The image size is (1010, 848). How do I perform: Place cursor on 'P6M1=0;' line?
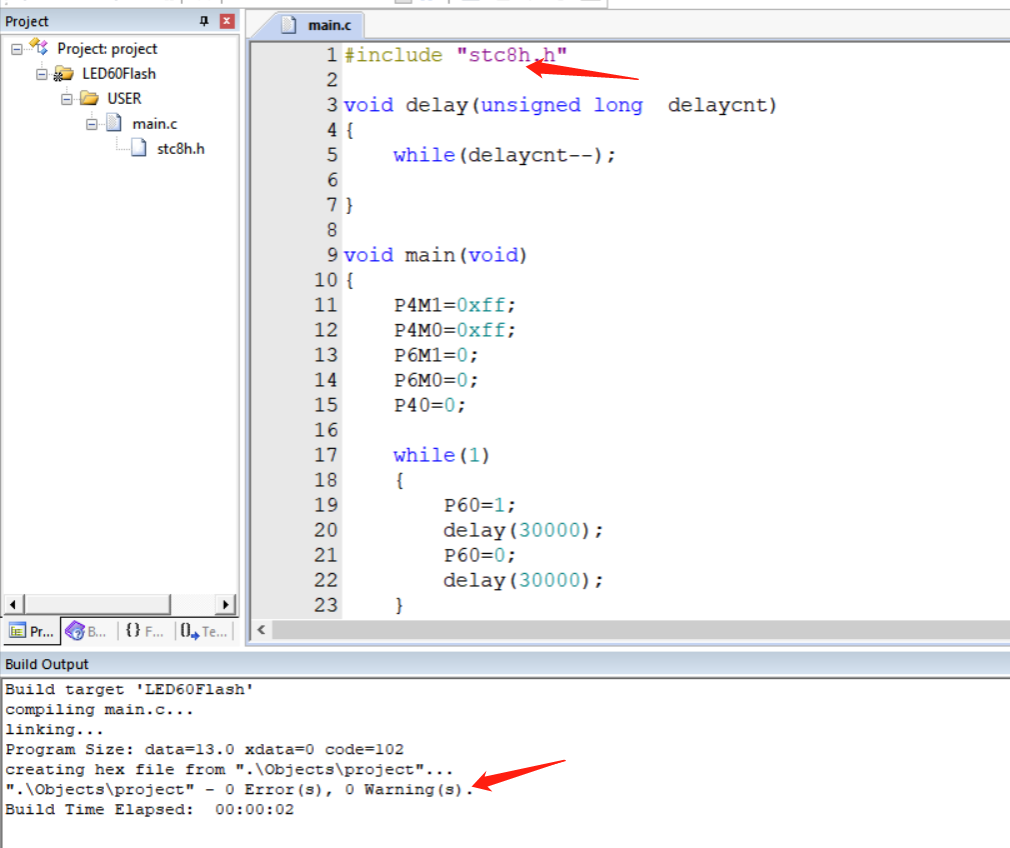436,355
